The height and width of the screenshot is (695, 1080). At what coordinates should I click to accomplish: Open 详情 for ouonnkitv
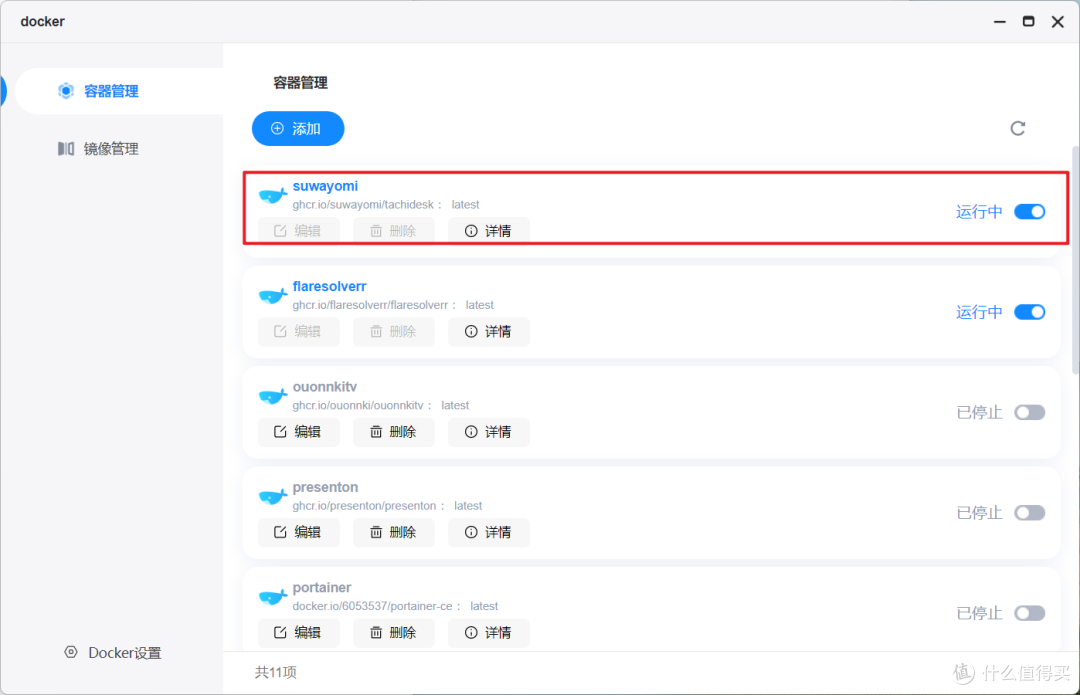click(x=488, y=432)
